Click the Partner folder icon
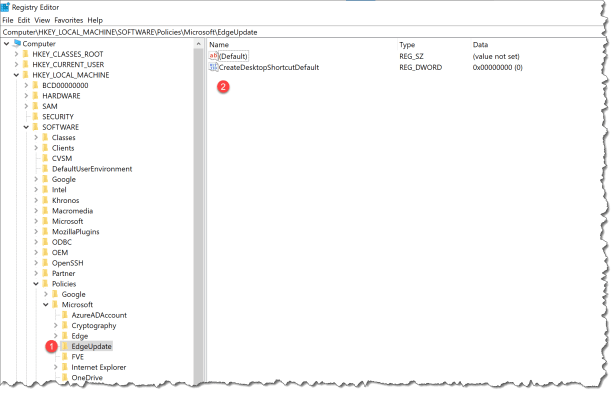The height and width of the screenshot is (394, 615). pyautogui.click(x=45, y=273)
